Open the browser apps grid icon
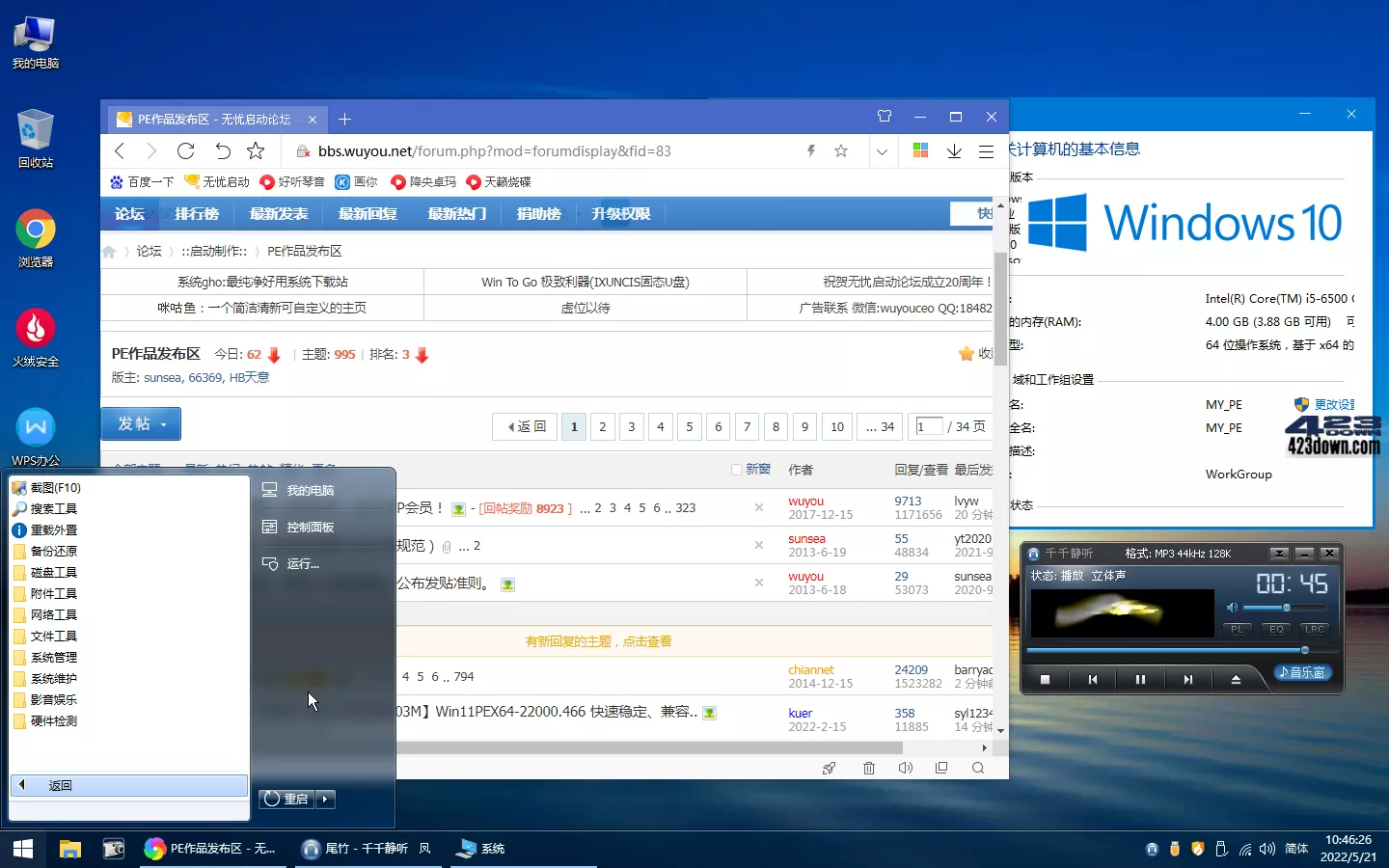 [x=920, y=151]
